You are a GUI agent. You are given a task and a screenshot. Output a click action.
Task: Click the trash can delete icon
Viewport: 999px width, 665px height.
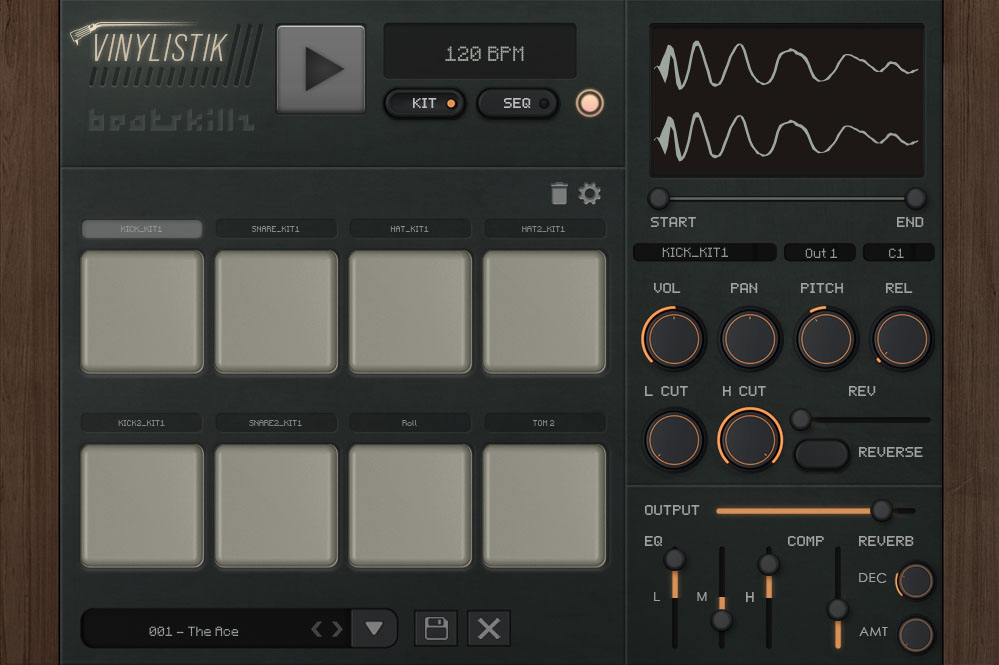click(559, 193)
